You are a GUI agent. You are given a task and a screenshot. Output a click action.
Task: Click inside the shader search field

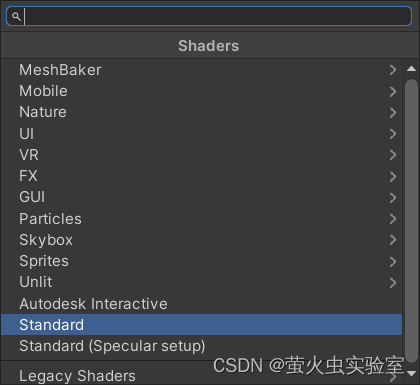209,16
